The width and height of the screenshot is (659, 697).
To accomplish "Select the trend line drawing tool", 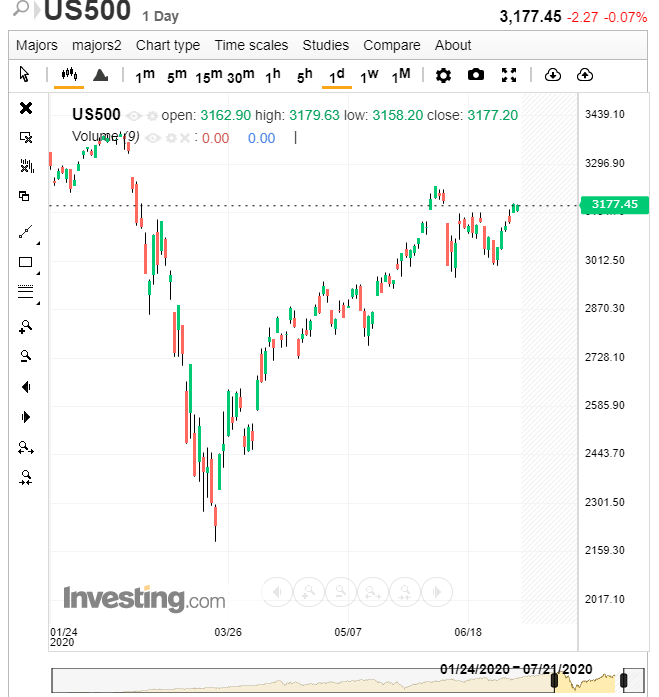I will tap(25, 231).
